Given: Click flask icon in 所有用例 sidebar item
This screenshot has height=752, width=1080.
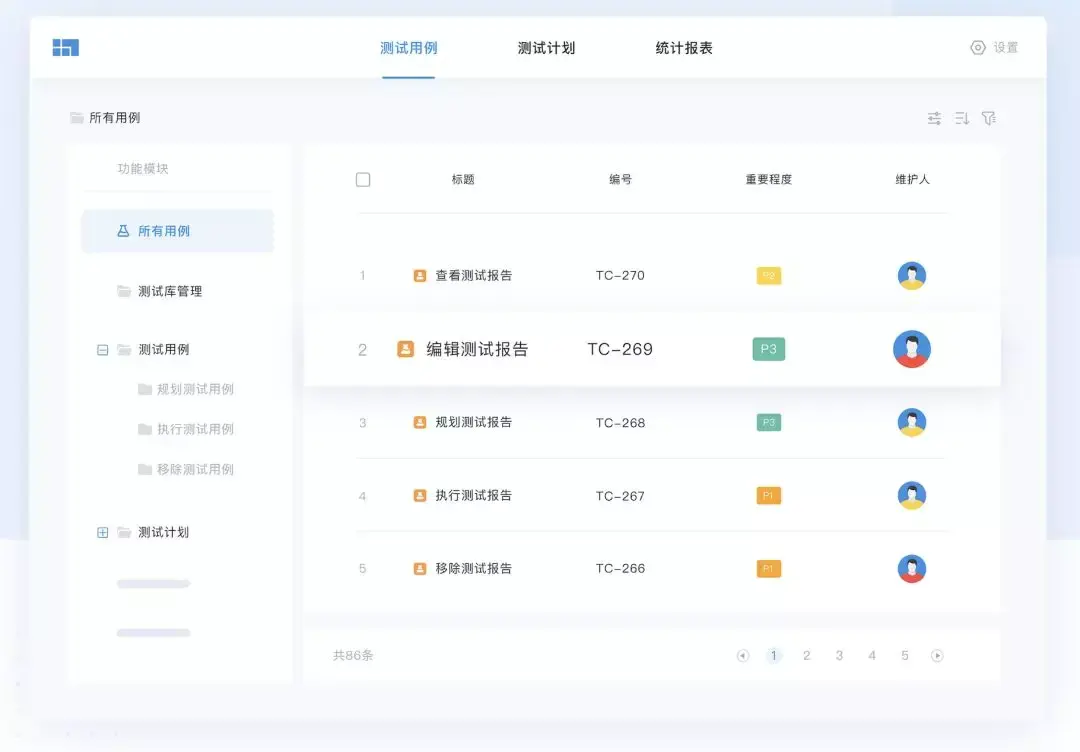Looking at the screenshot, I should pos(123,231).
